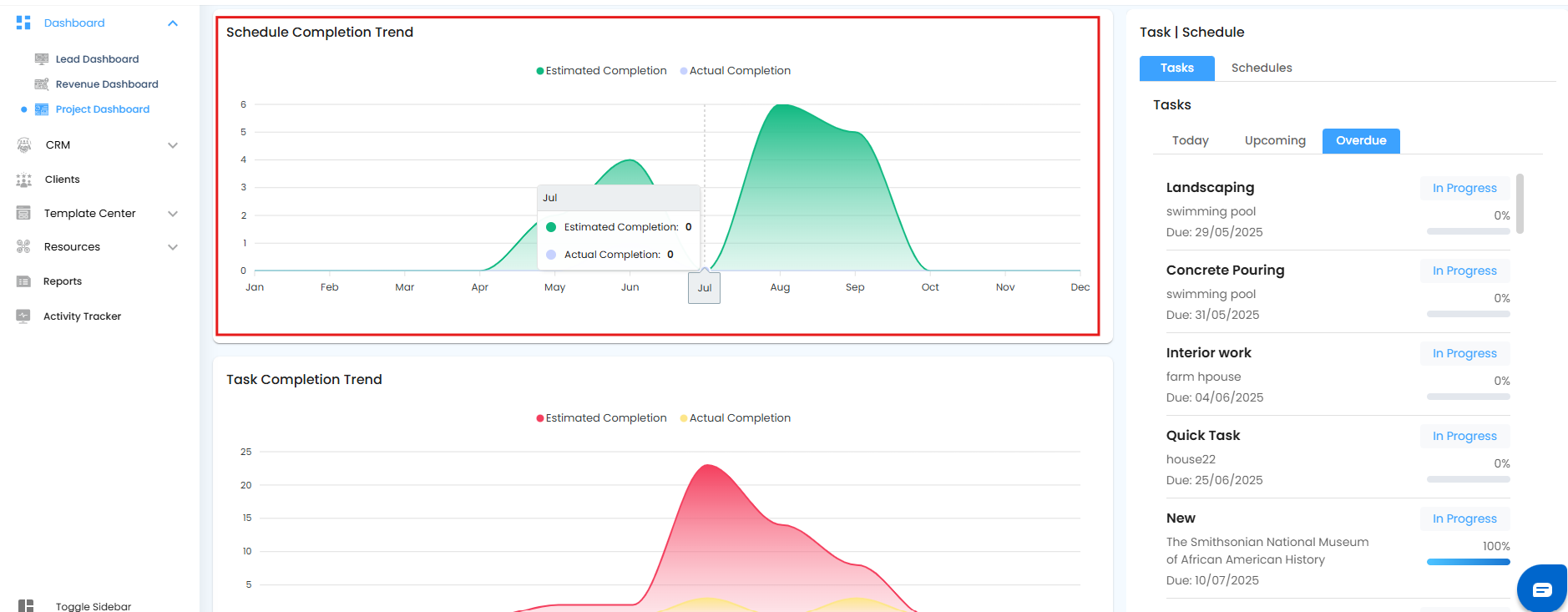Open the chat support bubble icon
The height and width of the screenshot is (612, 1568).
pos(1542,589)
